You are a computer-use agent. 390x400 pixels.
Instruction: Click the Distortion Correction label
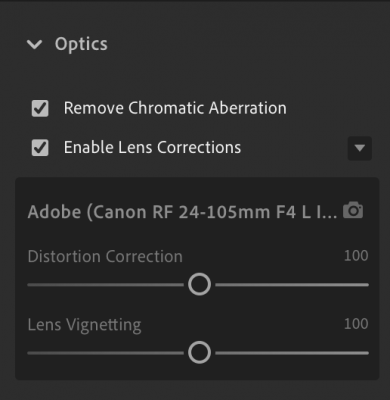coord(105,256)
